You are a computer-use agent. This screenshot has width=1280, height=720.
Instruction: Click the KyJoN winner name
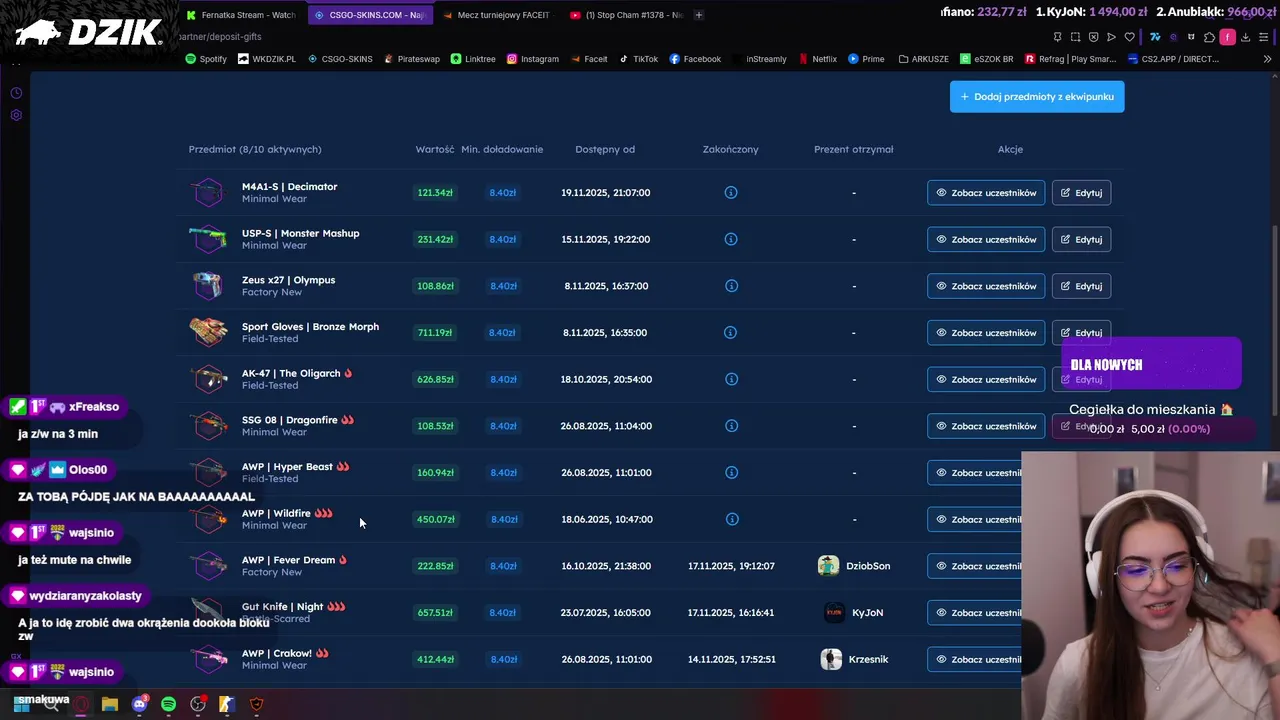tap(867, 613)
